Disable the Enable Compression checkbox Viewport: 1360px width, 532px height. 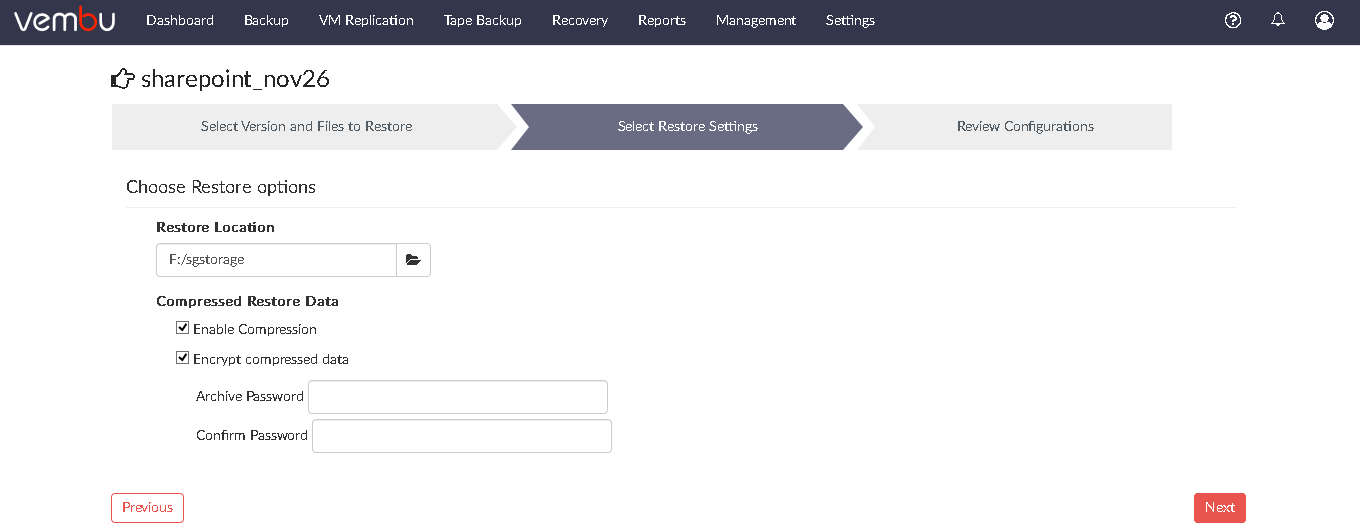click(183, 328)
